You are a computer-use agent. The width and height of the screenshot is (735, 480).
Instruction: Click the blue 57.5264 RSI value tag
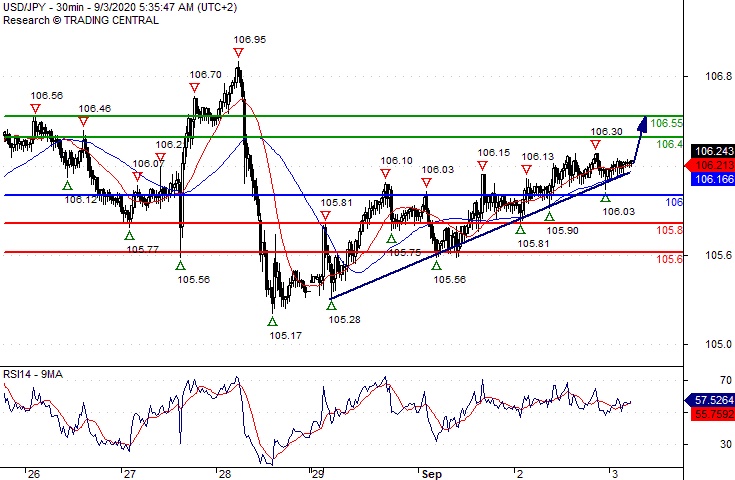tap(710, 400)
